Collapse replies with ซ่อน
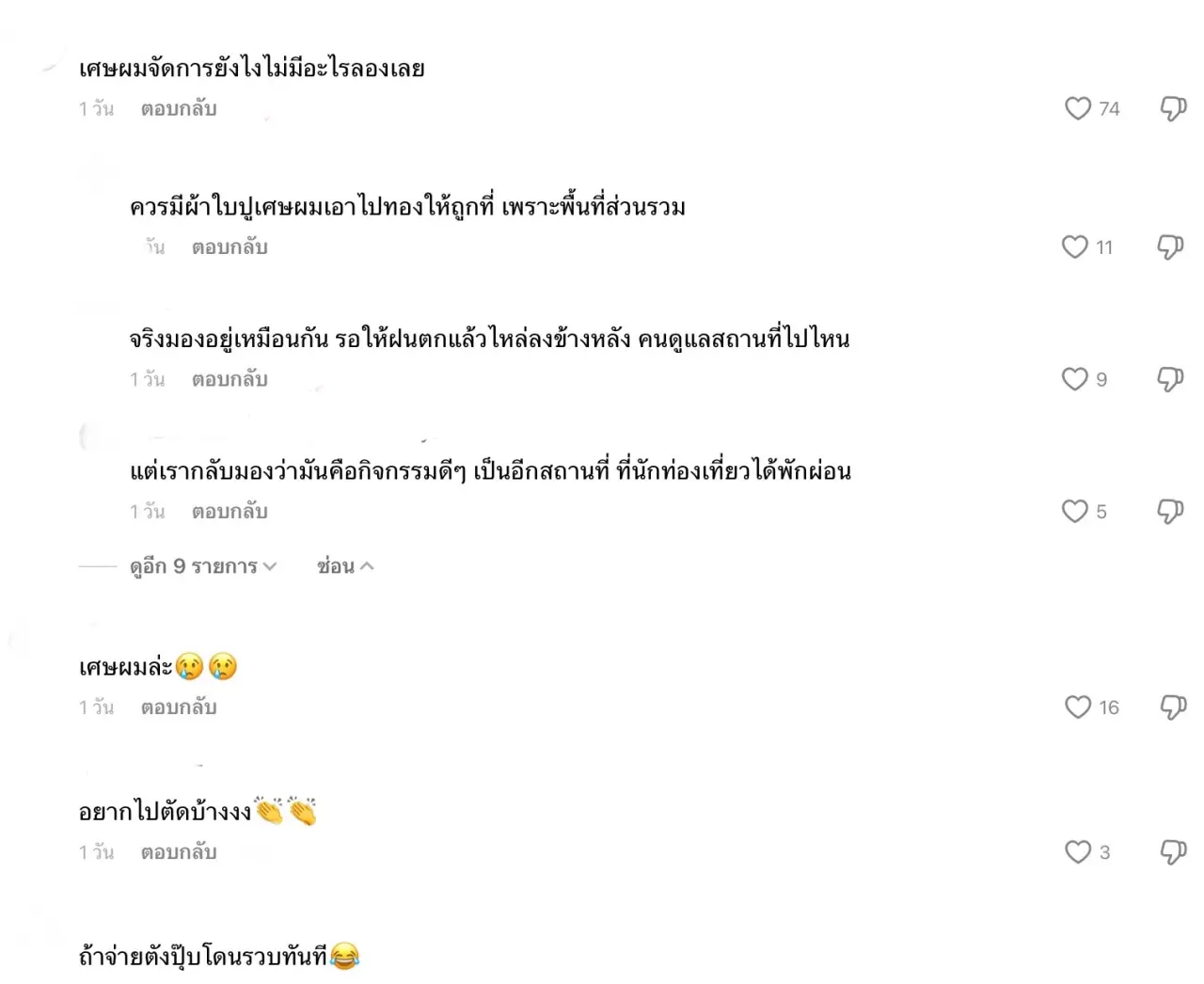 click(345, 566)
